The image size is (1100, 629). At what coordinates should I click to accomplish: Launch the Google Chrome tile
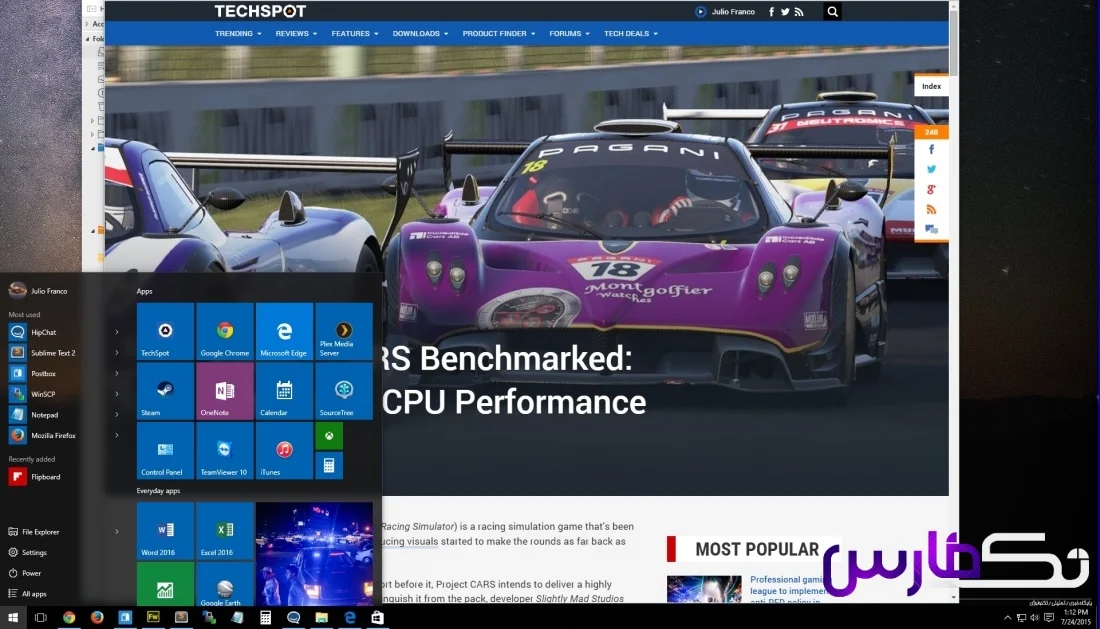point(224,332)
